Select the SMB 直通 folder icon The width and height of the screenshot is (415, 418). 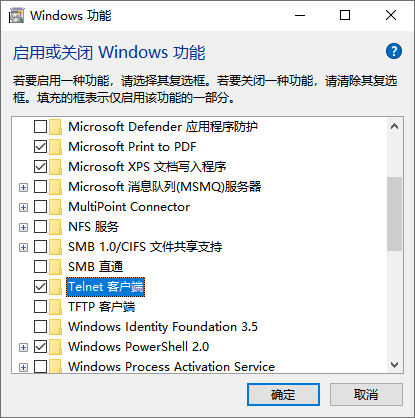55,267
